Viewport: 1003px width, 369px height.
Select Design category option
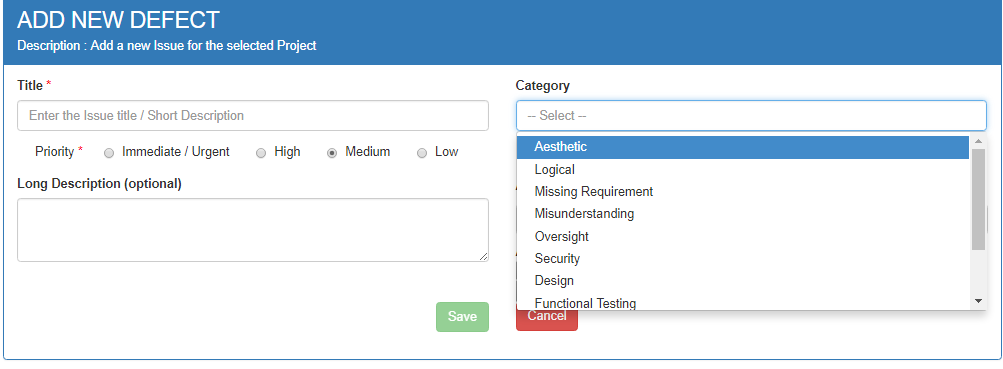[743, 281]
